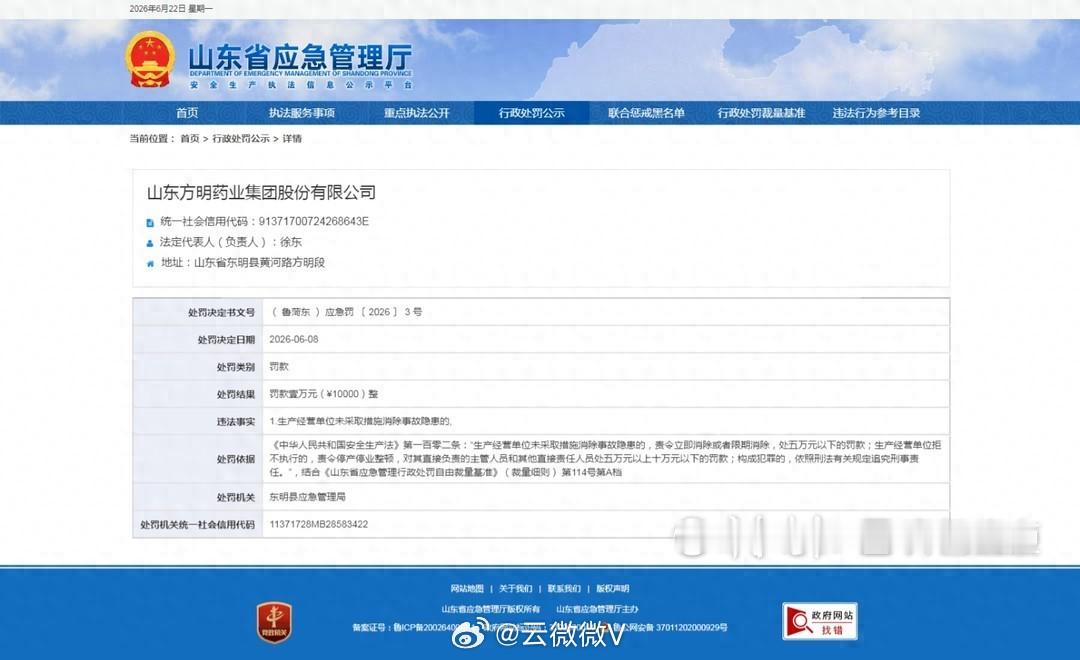Open the 关于我们 footer link
Viewport: 1080px width, 660px height.
516,589
